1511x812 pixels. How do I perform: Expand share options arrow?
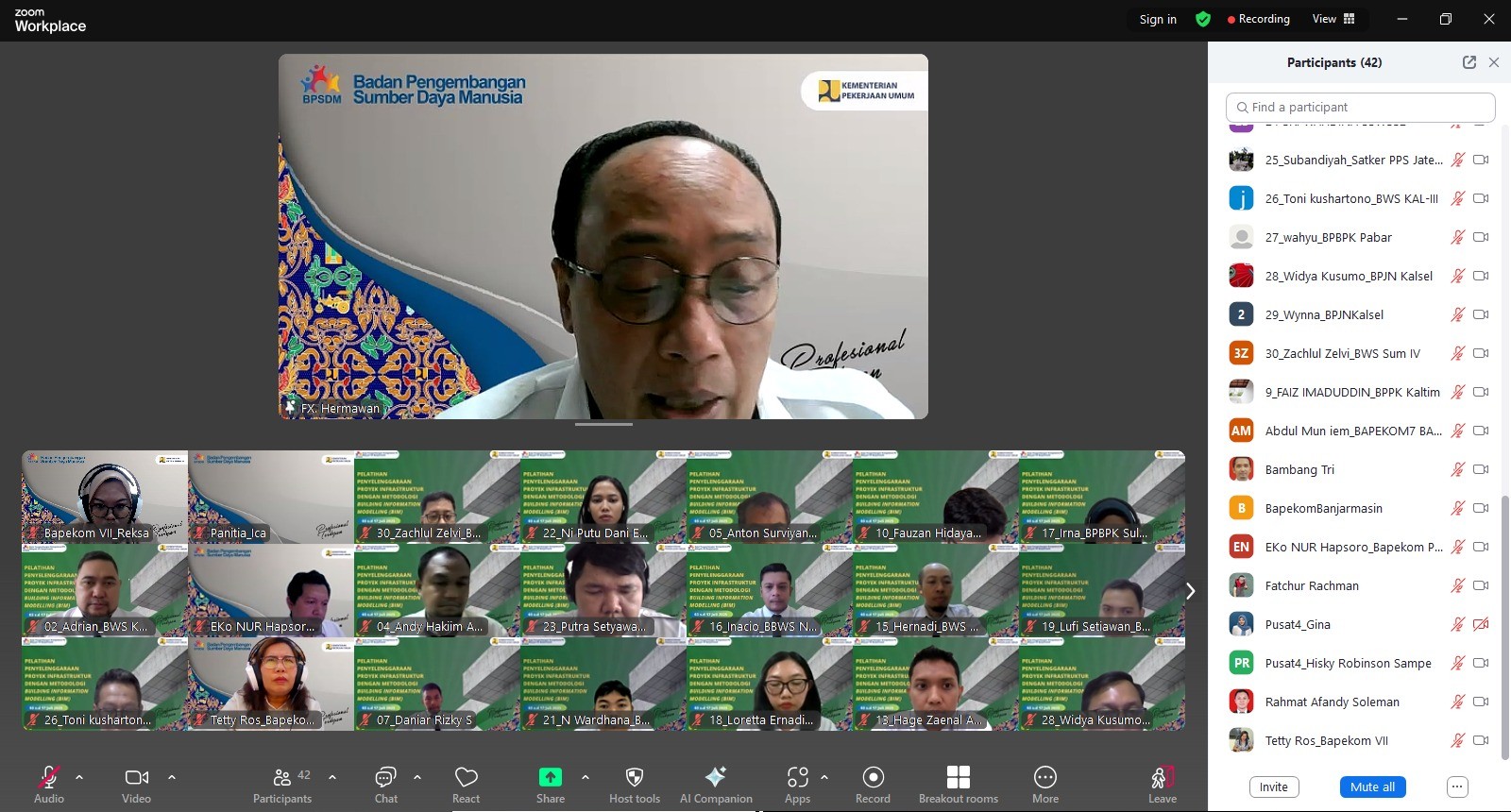pos(585,777)
